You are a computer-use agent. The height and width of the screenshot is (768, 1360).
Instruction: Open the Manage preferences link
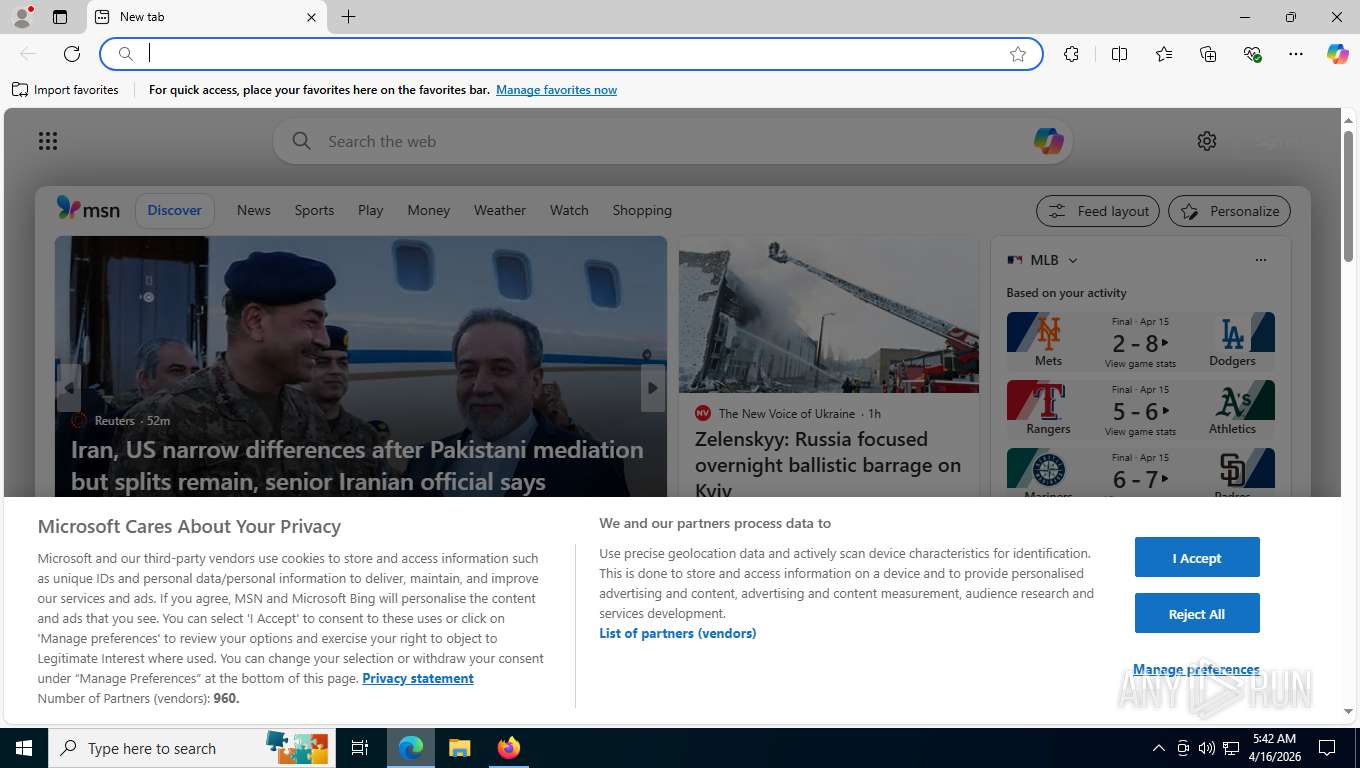1196,669
